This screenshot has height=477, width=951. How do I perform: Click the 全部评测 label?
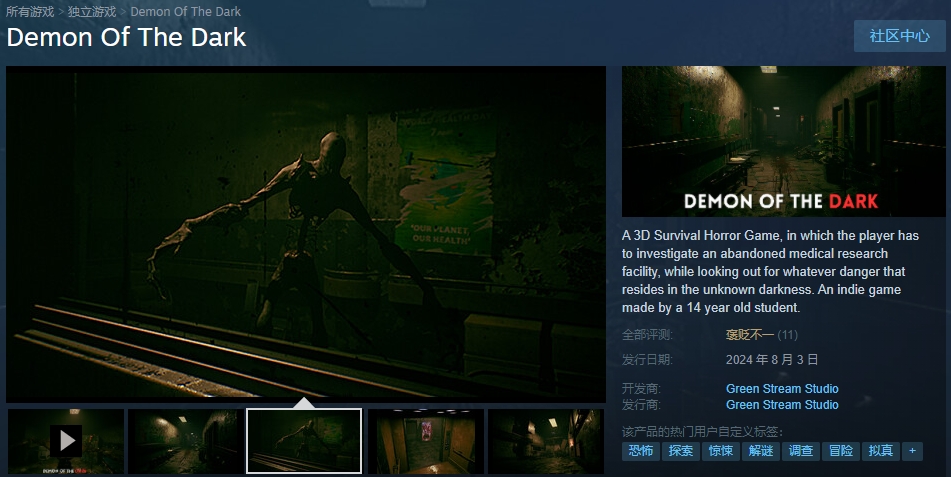647,334
